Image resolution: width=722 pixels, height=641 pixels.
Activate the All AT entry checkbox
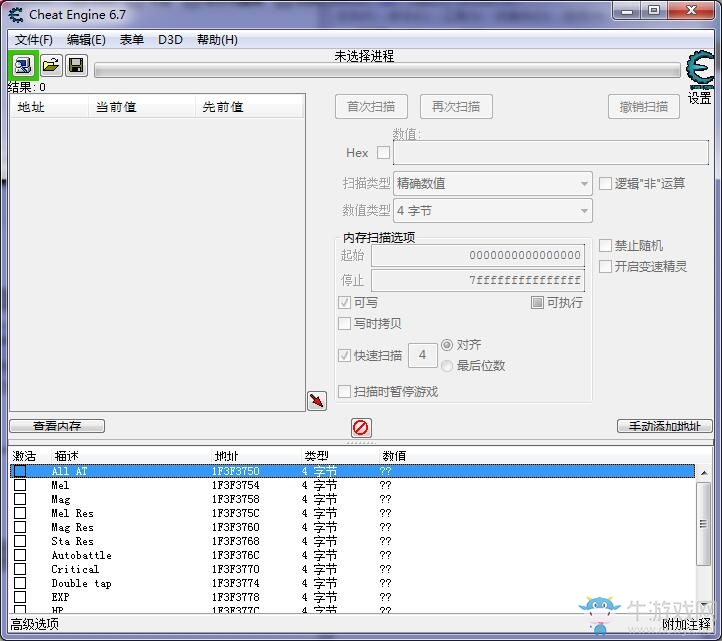pyautogui.click(x=20, y=471)
